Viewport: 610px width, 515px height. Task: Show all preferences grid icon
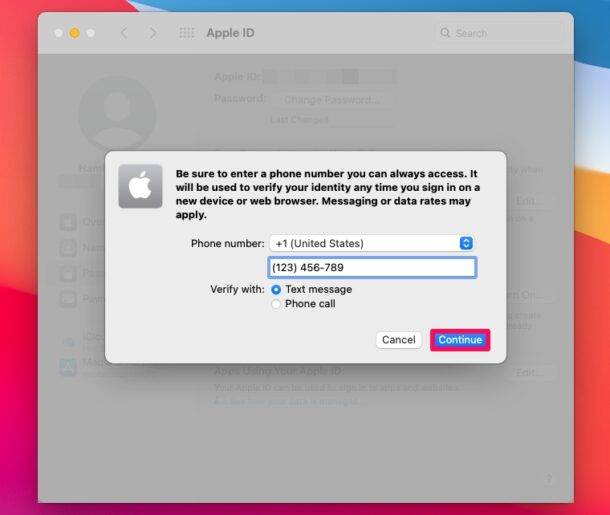click(186, 33)
